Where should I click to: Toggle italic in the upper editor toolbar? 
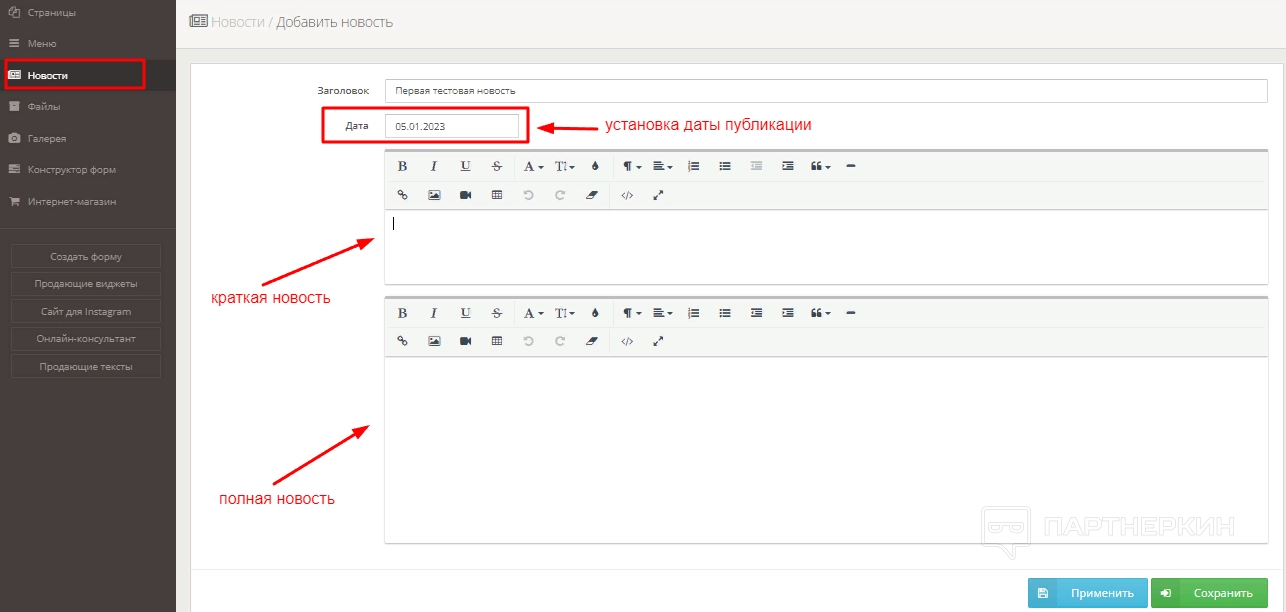pos(434,166)
